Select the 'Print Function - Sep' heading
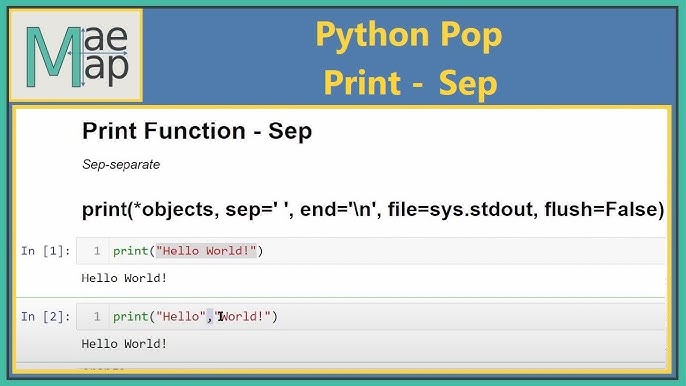This screenshot has width=686, height=386. 197,131
